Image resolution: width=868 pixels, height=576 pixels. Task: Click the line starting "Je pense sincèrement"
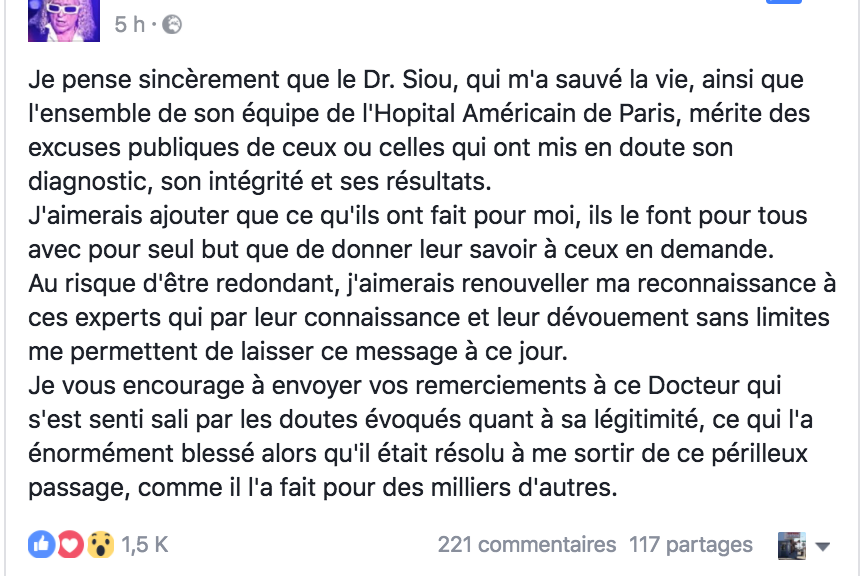pyautogui.click(x=415, y=80)
